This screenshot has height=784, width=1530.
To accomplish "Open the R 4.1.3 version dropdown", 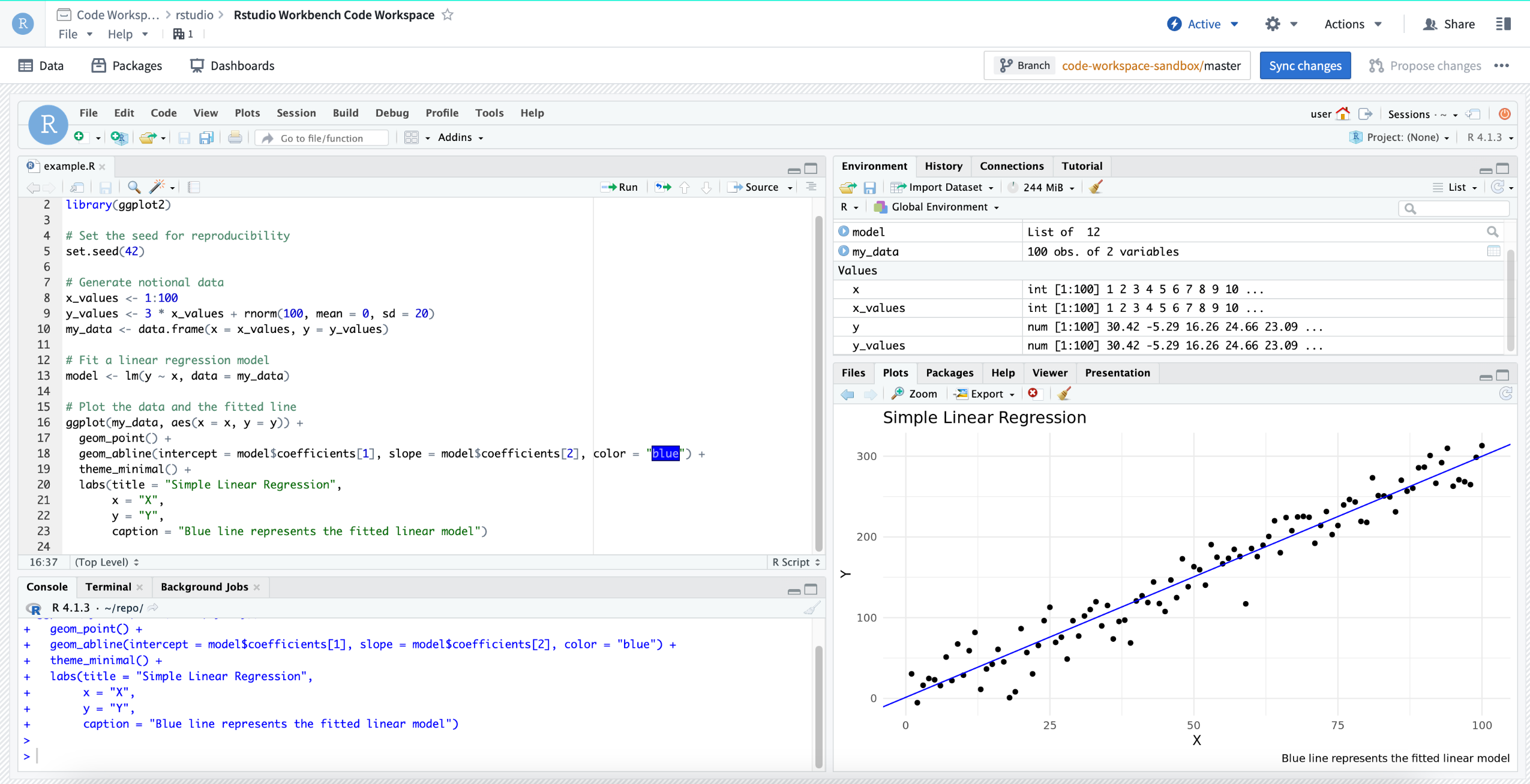I will [1490, 137].
